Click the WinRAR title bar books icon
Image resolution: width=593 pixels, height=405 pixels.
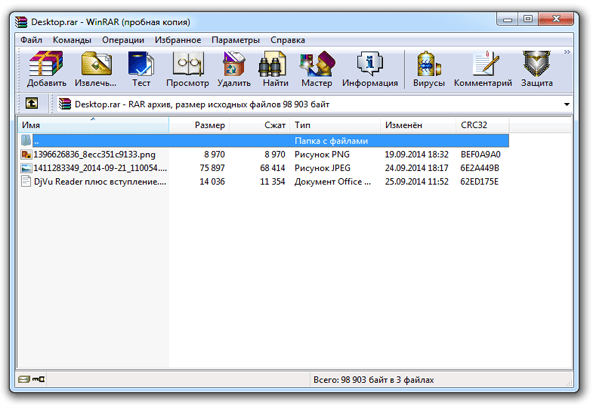point(21,22)
